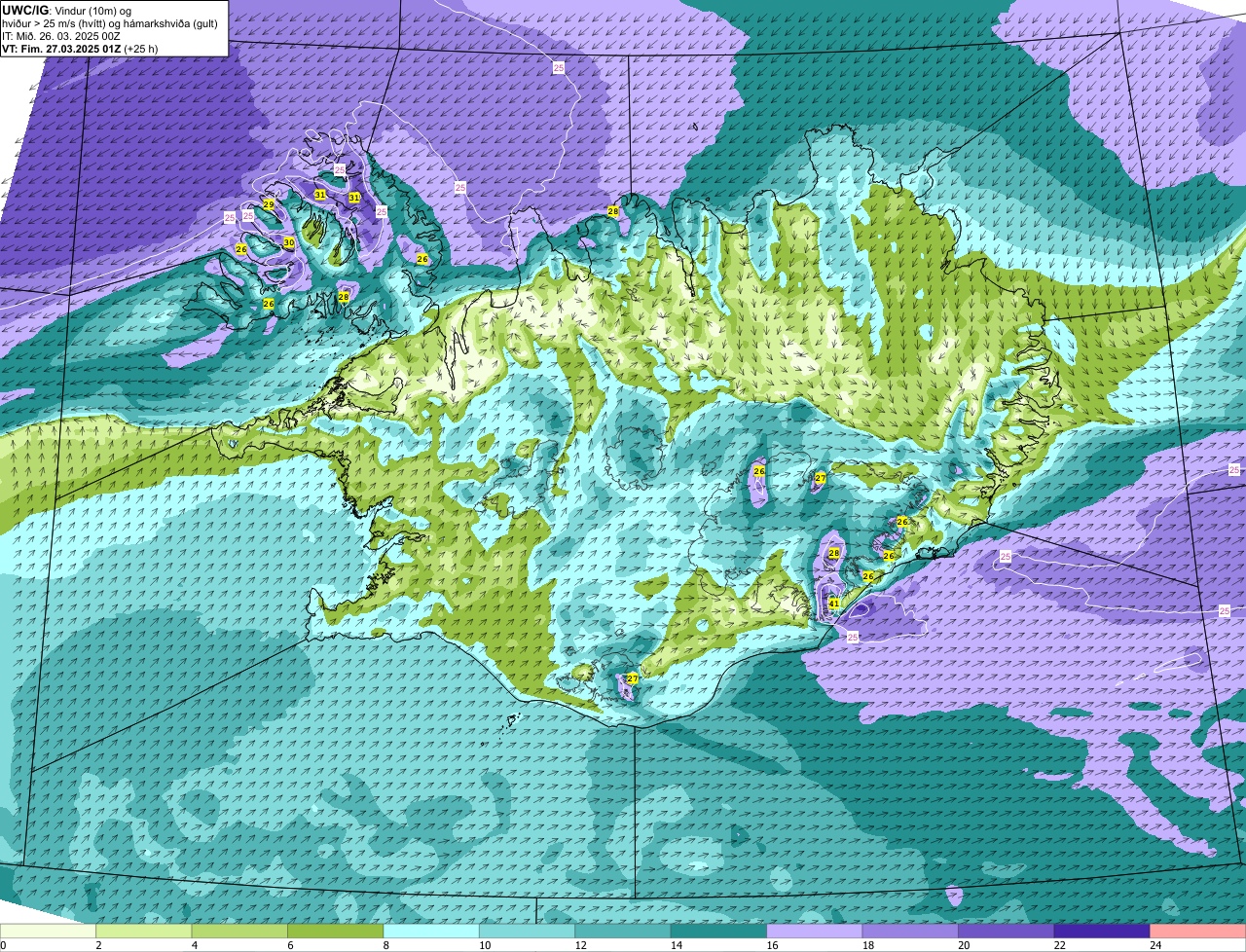This screenshot has width=1246, height=952.
Task: Click the legend tick label '4'
Action: pyautogui.click(x=194, y=944)
